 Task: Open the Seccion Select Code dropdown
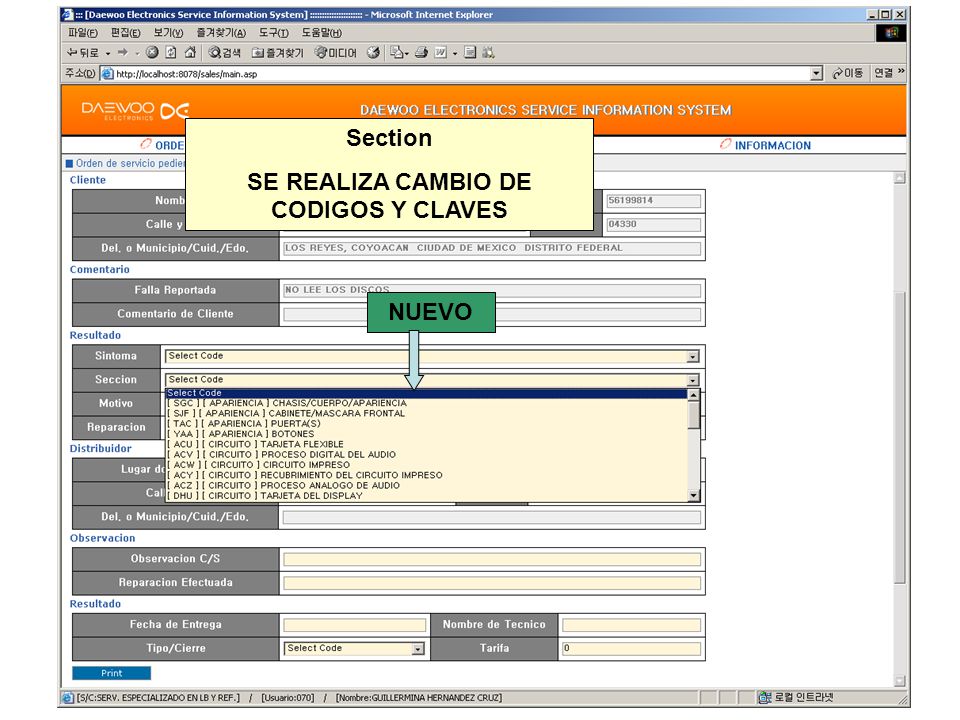coord(432,380)
